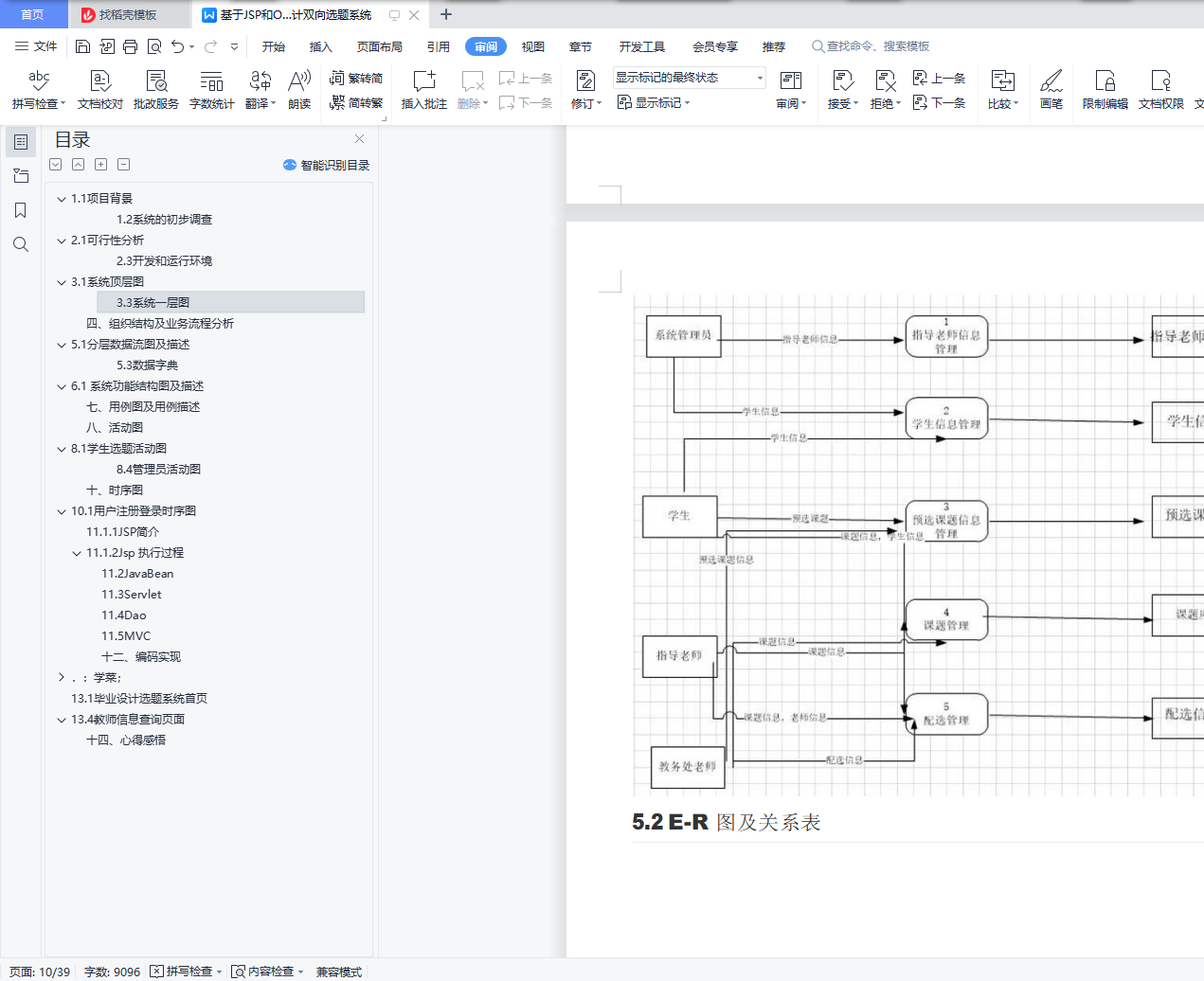Click the 智能识别目录 button
The width and height of the screenshot is (1204, 981).
(x=326, y=165)
